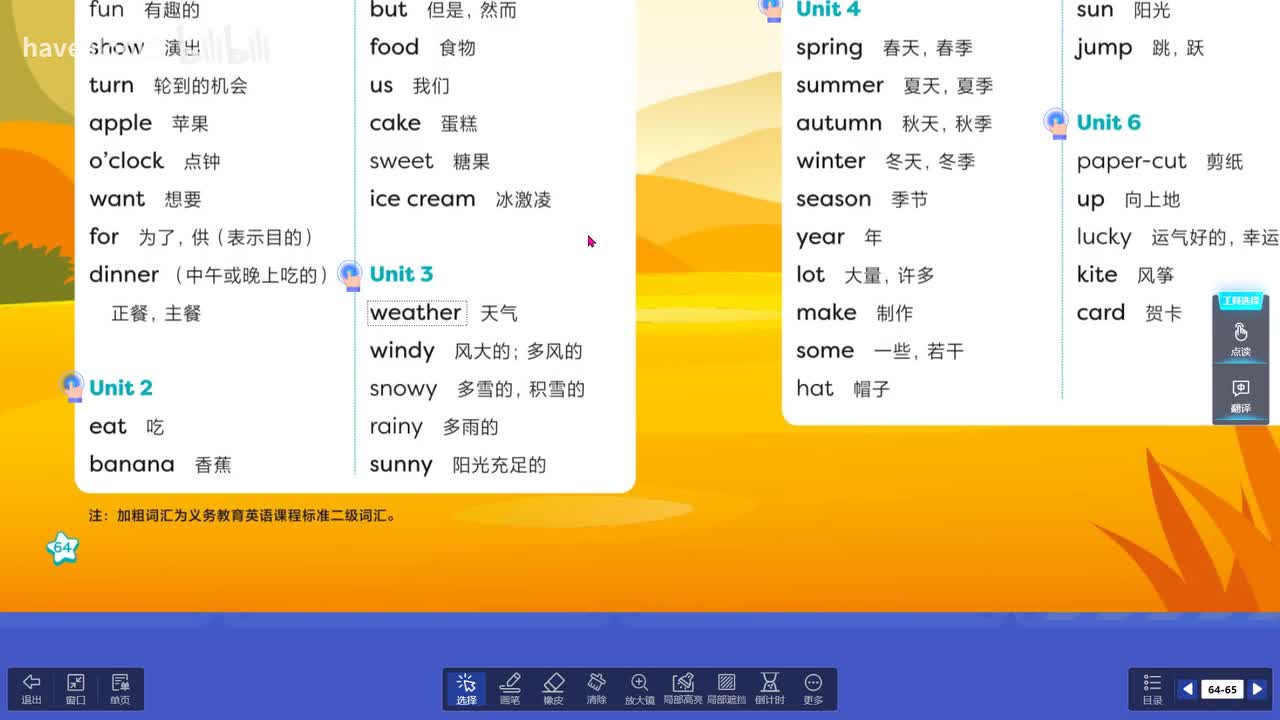1280x720 pixels.
Task: Click the word want
Action: click(117, 199)
